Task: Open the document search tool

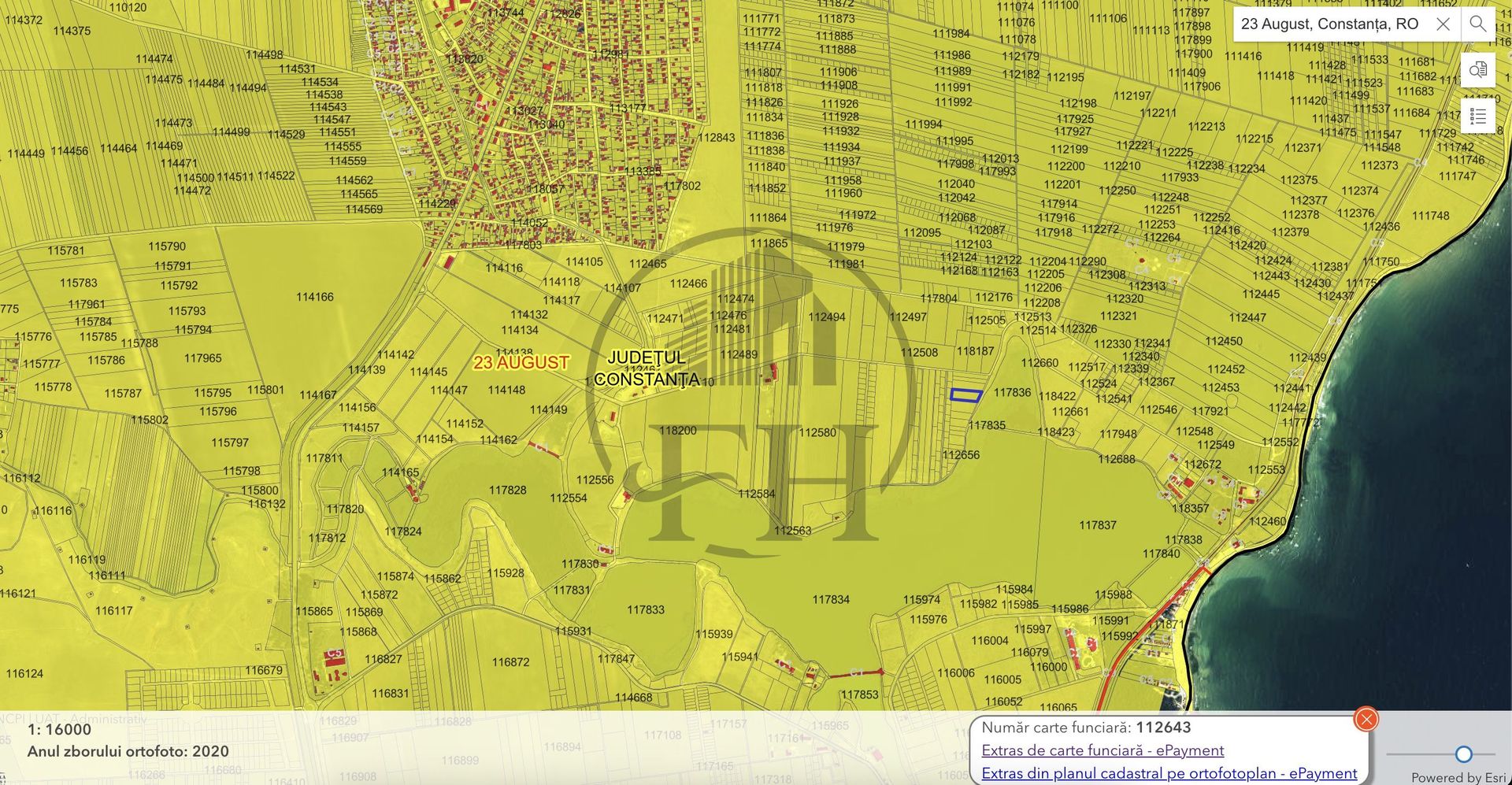Action: pyautogui.click(x=1478, y=69)
